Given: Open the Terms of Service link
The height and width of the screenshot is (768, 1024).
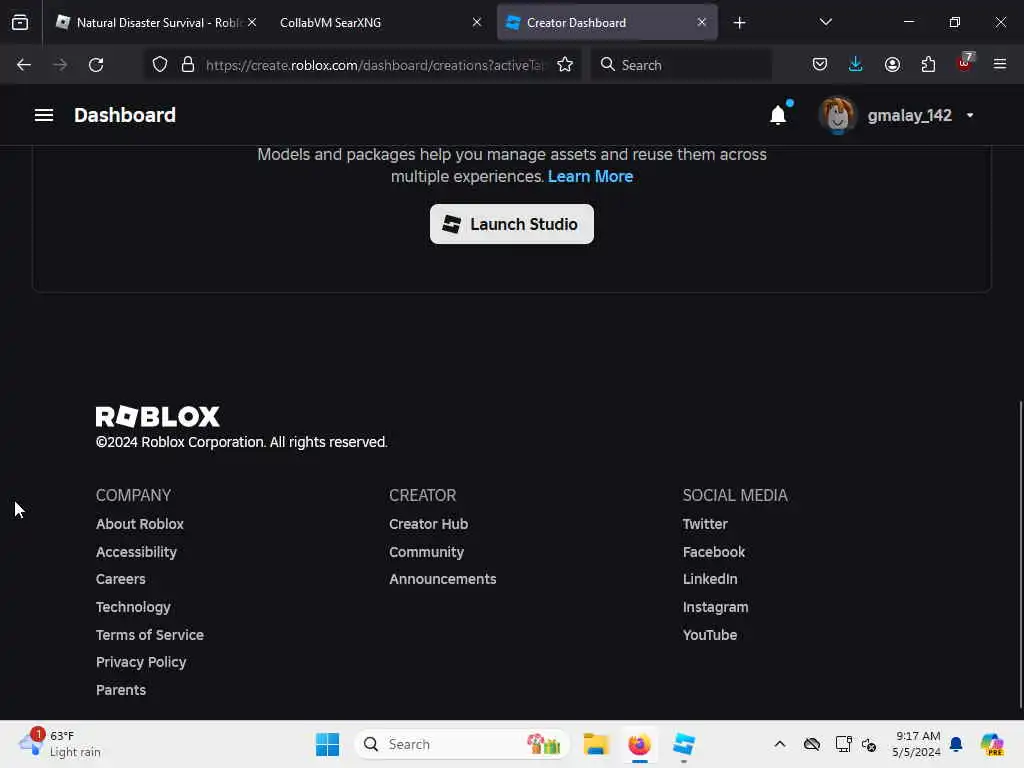Looking at the screenshot, I should (x=150, y=635).
